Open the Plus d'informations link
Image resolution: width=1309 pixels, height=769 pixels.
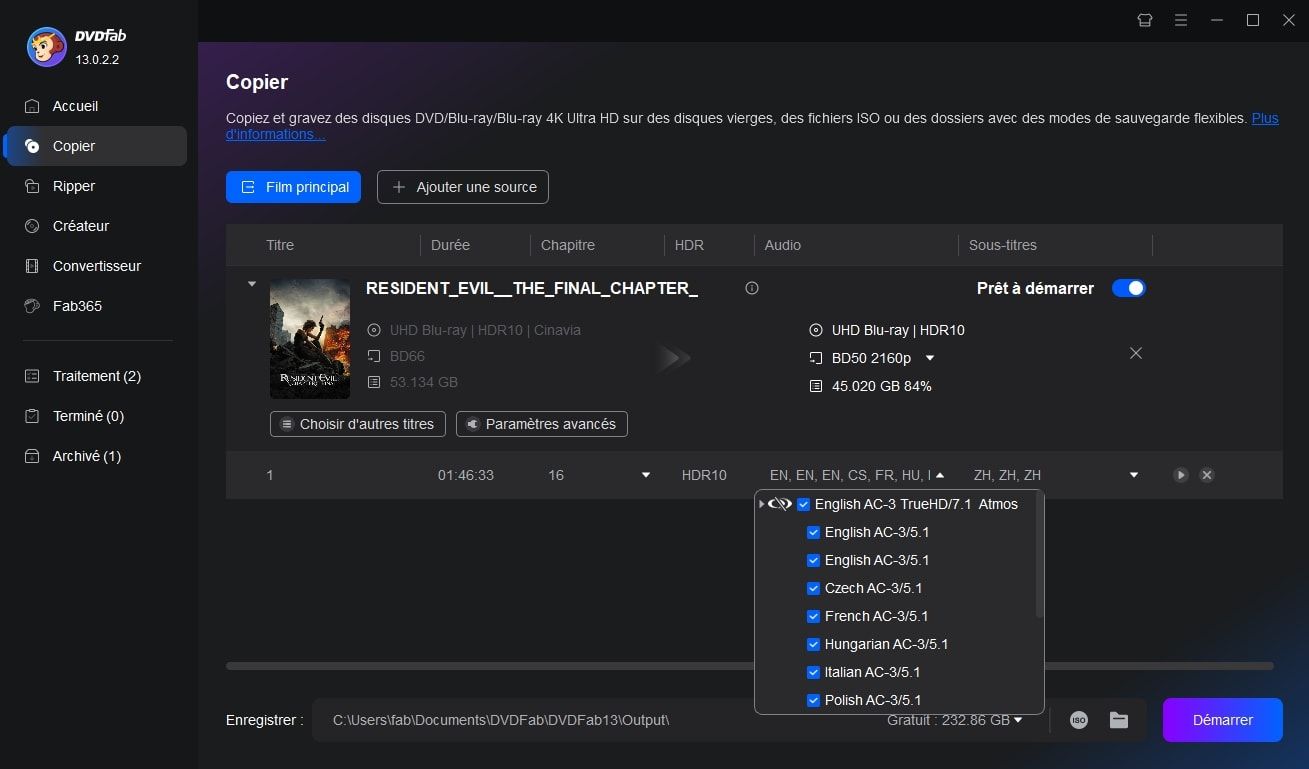(x=1264, y=118)
